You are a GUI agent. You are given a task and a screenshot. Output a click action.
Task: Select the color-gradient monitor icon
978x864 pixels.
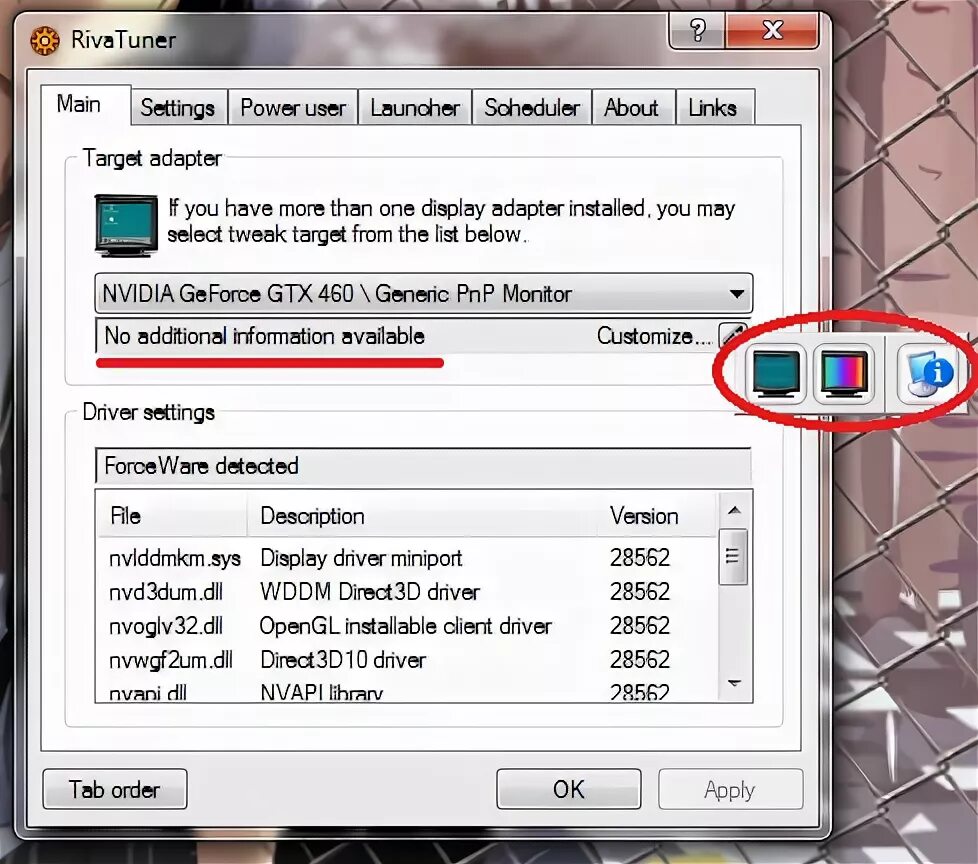click(x=844, y=374)
